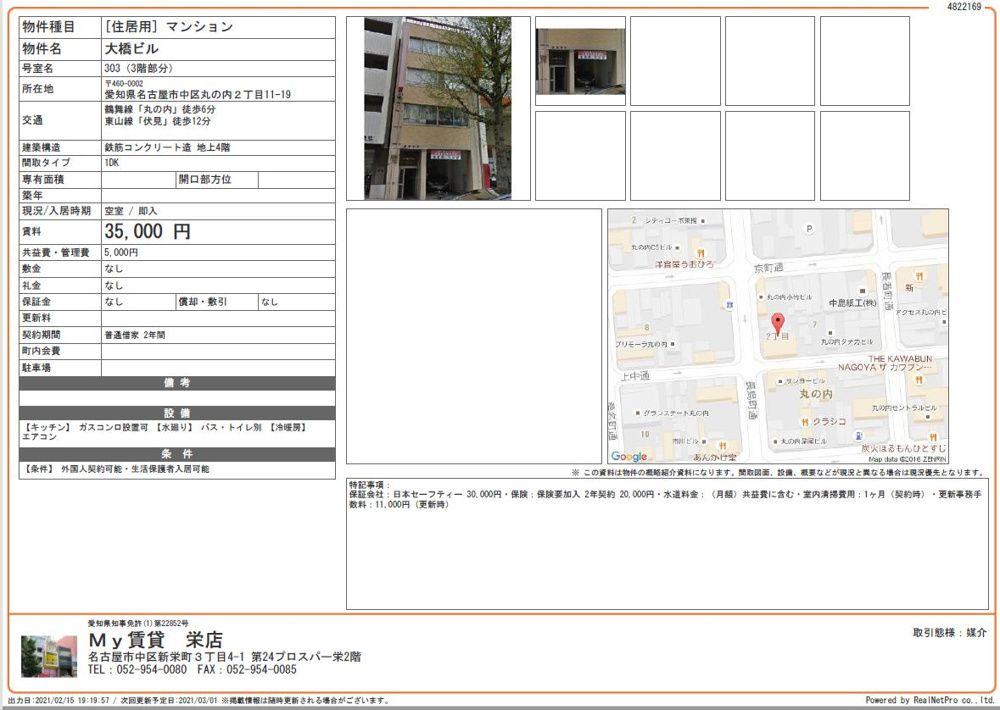Select the rent amount 35,000 円
This screenshot has height=710, width=1000.
pos(147,231)
